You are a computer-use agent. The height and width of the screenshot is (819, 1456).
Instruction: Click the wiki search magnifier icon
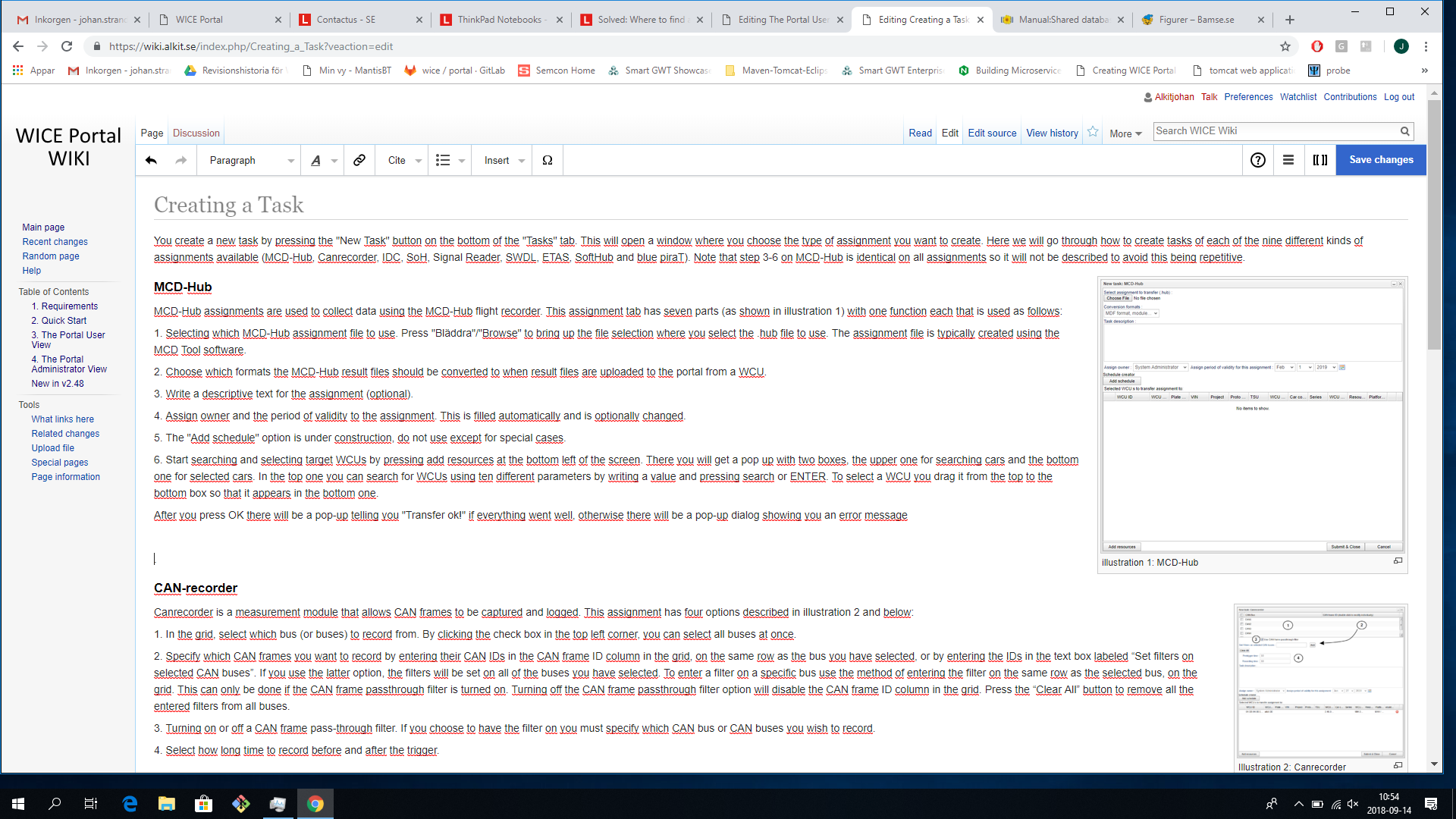1404,131
